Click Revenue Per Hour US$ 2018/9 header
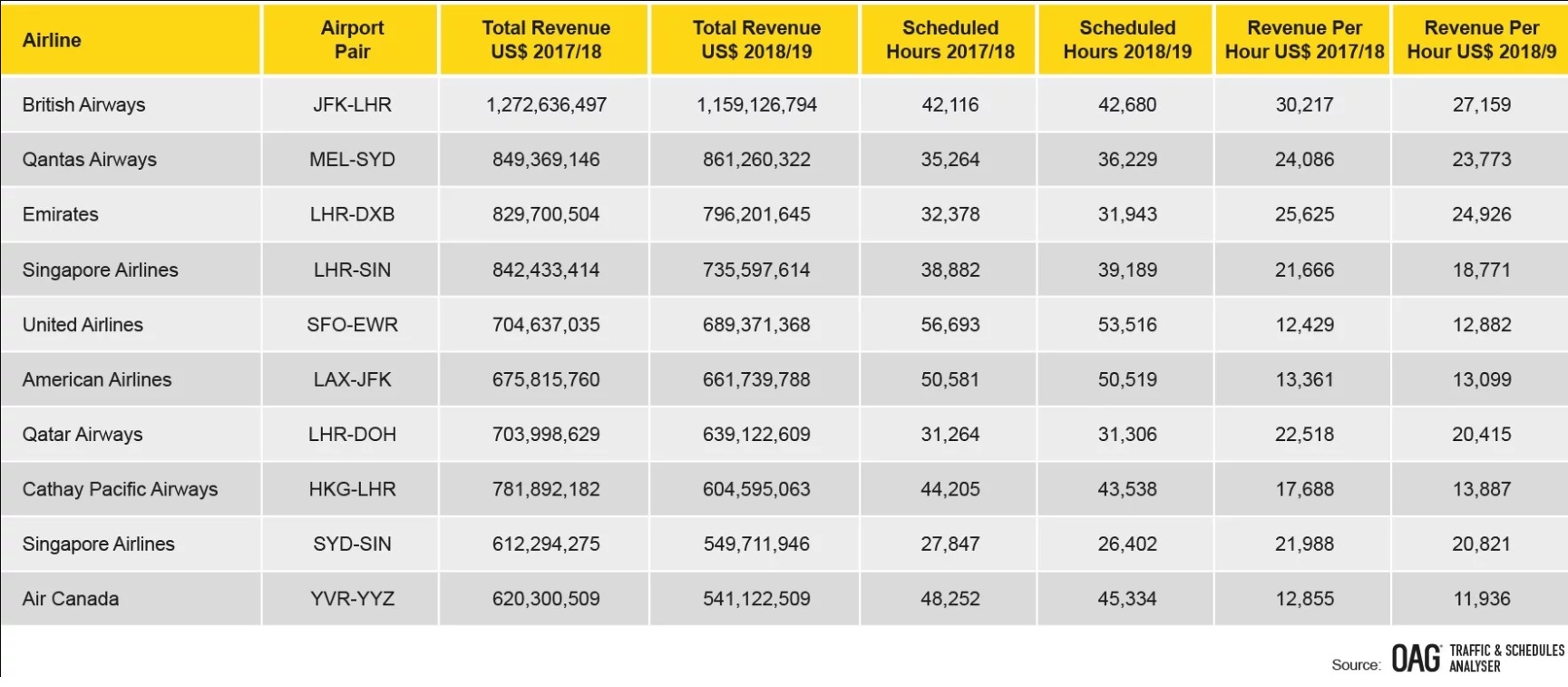Viewport: 1568px width, 687px height. pyautogui.click(x=1482, y=40)
